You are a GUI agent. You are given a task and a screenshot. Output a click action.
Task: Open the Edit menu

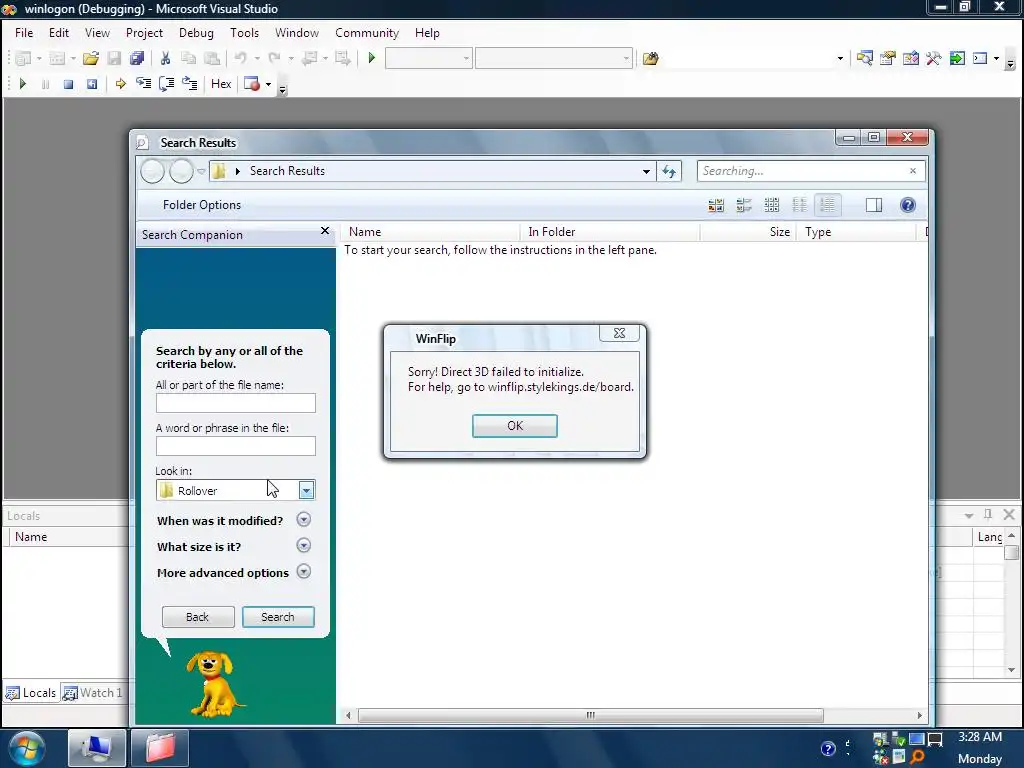click(59, 33)
